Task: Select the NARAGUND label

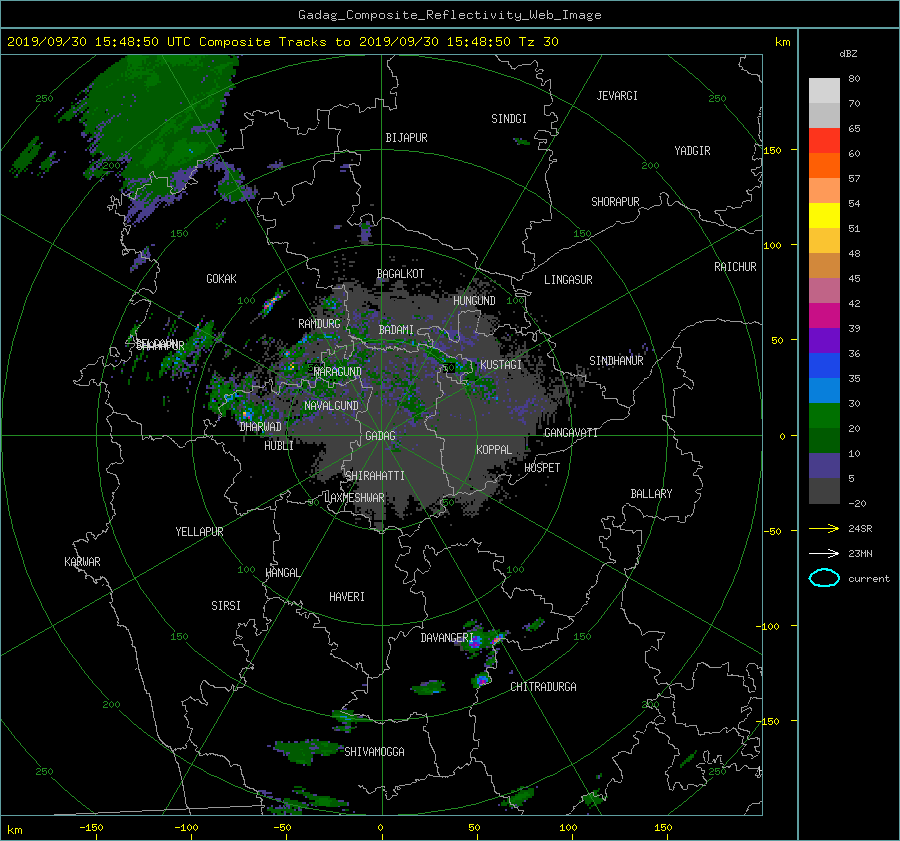Action: coord(338,372)
